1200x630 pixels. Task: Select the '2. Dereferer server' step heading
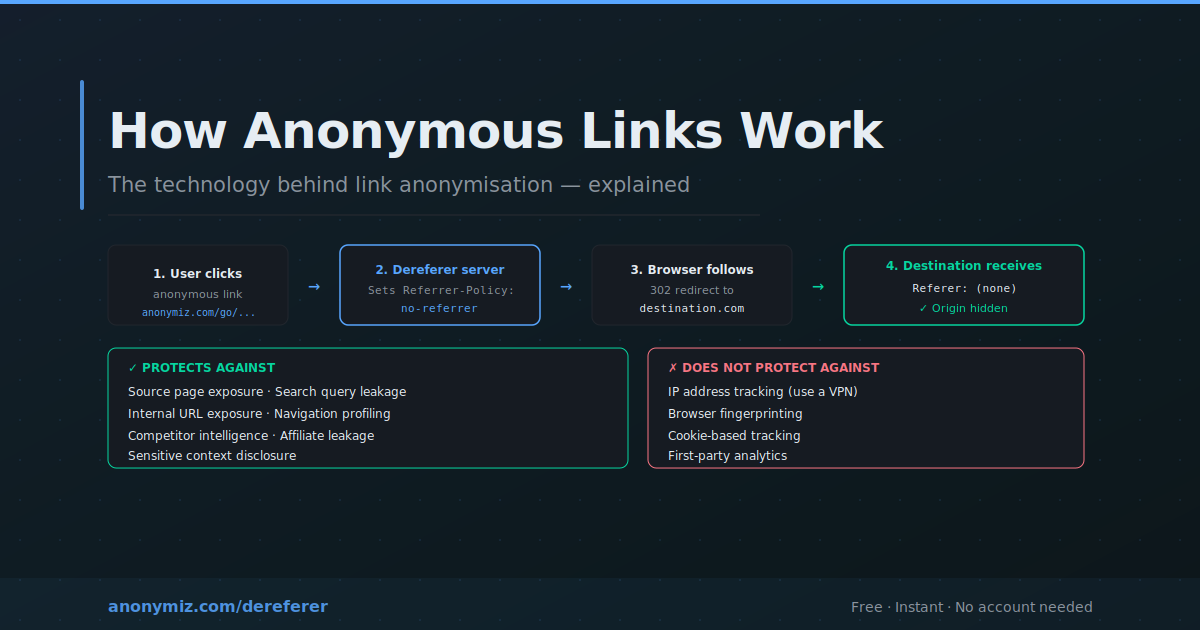440,270
